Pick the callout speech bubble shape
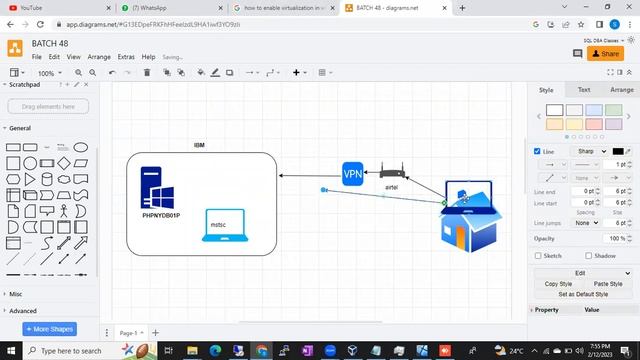This screenshot has height=360, width=640. pyautogui.click(x=47, y=211)
